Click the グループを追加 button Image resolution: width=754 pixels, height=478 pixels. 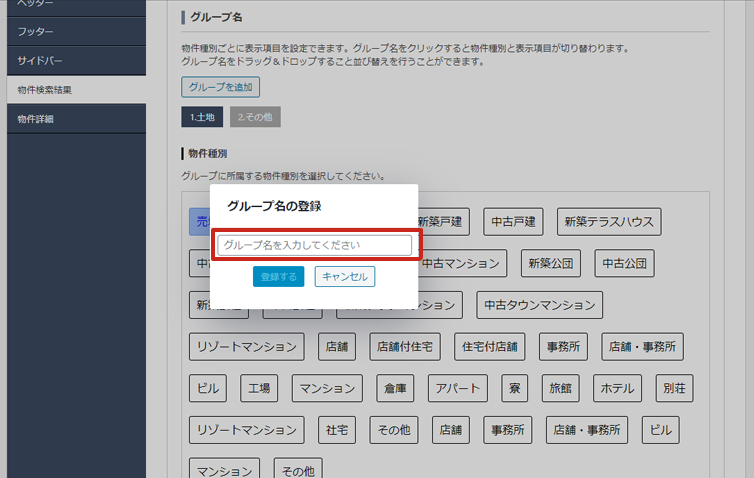click(220, 87)
